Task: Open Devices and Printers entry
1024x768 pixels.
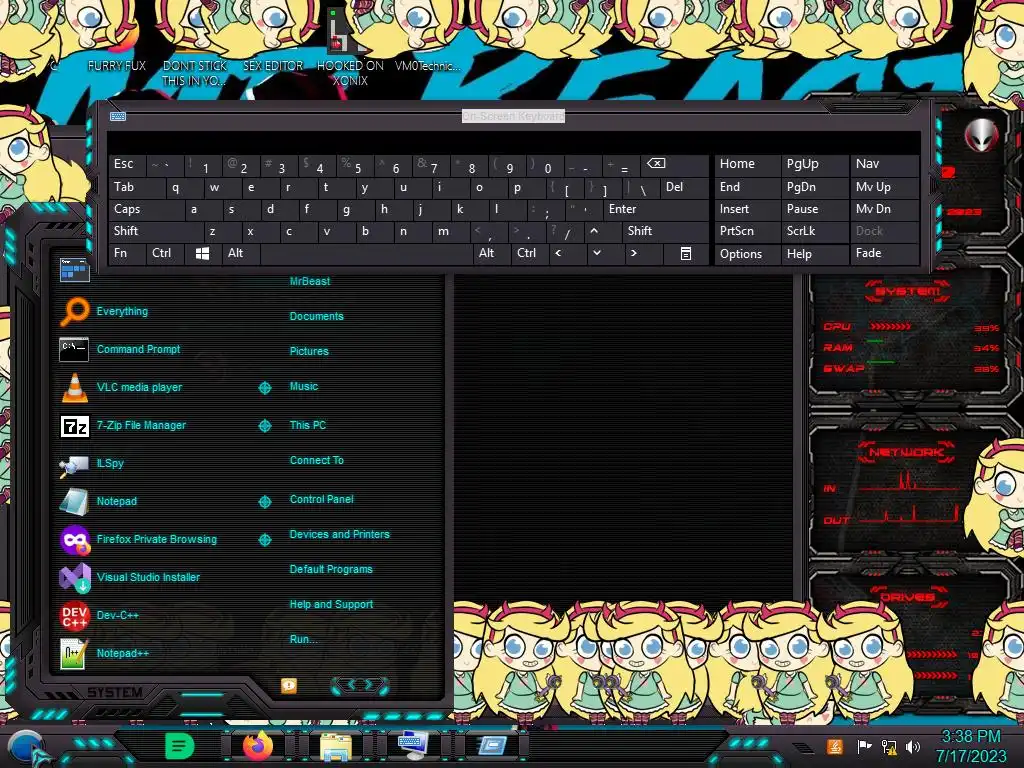Action: click(340, 534)
